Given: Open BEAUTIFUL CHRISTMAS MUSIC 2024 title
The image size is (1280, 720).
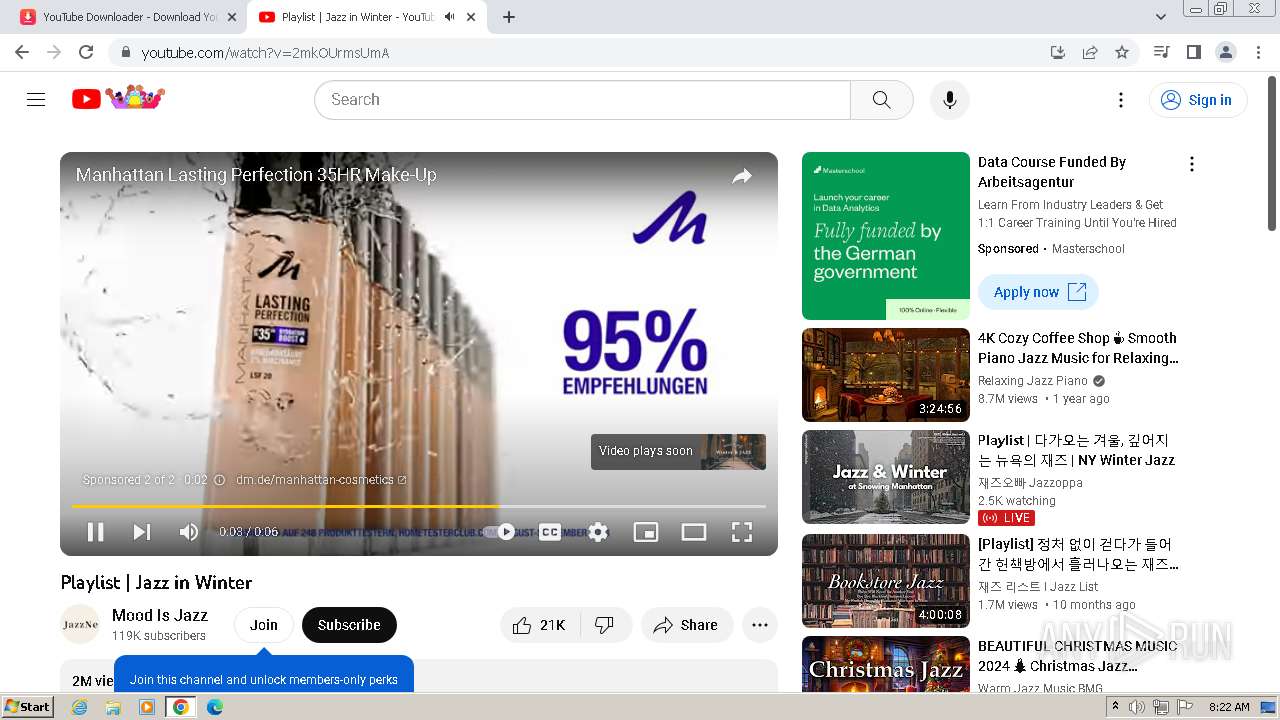Looking at the screenshot, I should pyautogui.click(x=1078, y=656).
